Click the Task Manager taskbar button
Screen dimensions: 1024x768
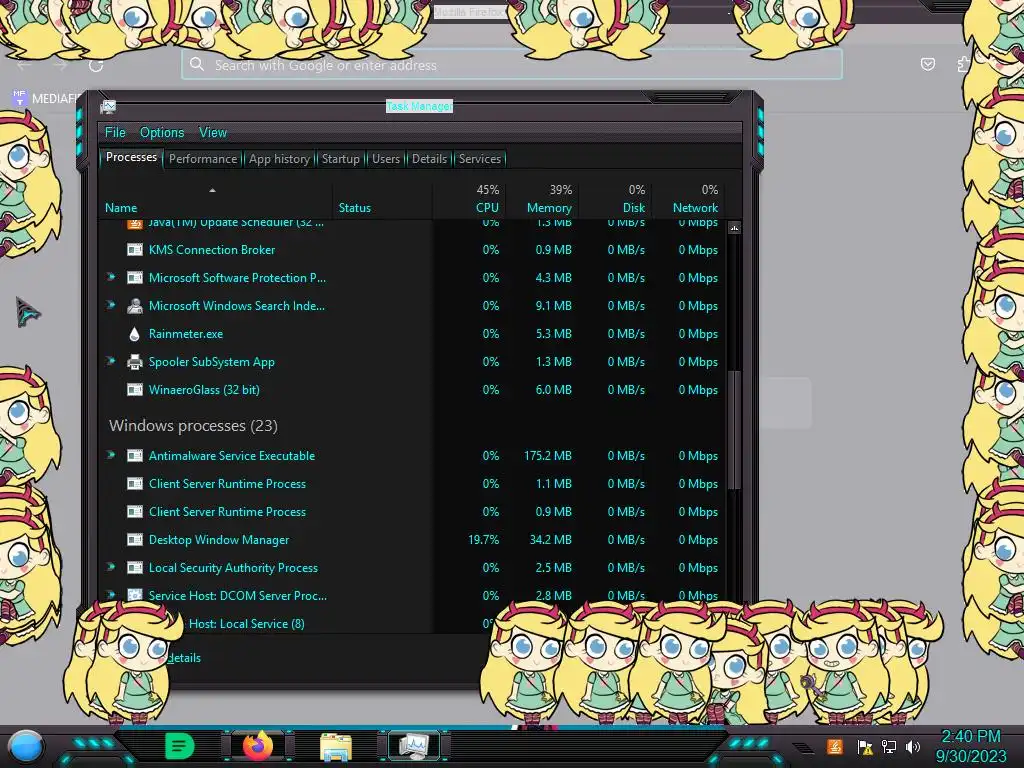(x=414, y=746)
